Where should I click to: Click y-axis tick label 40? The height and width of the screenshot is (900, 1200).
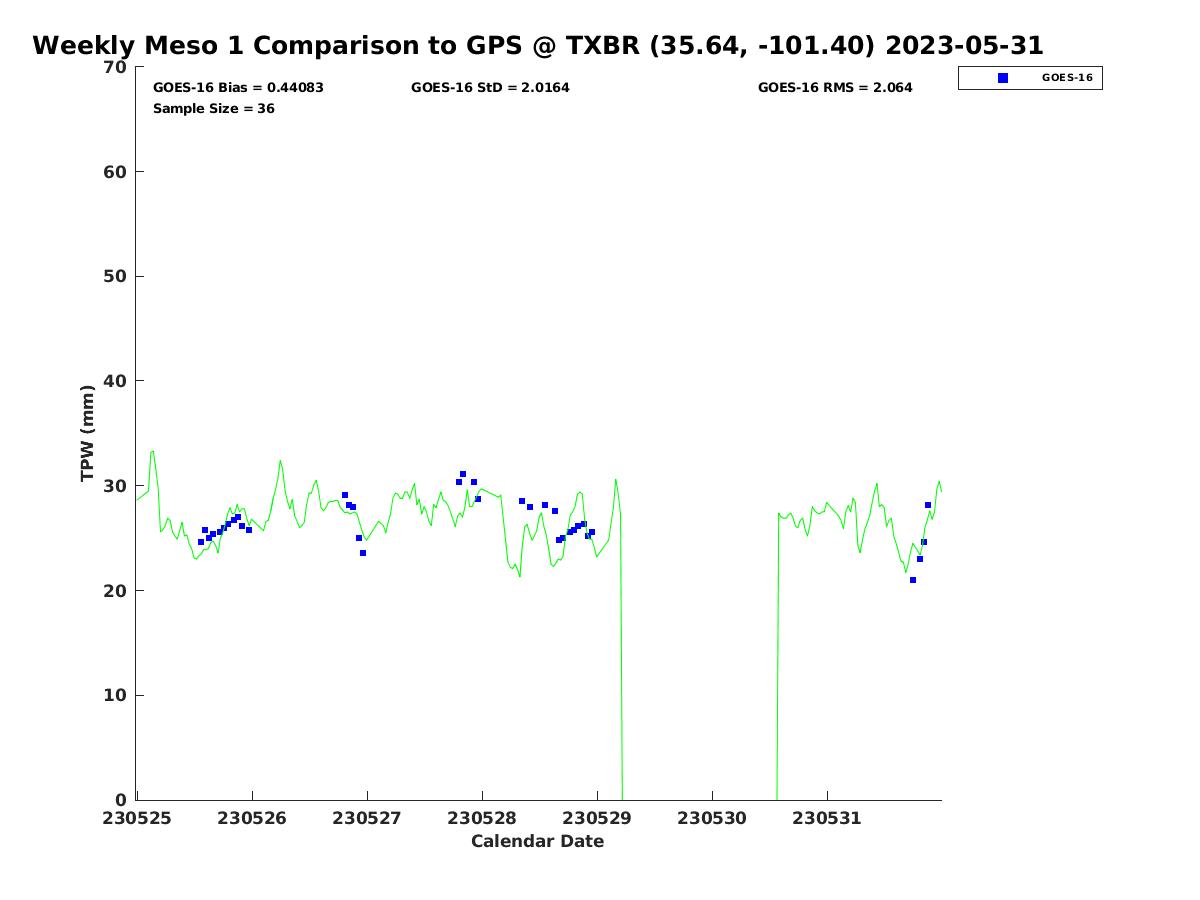pyautogui.click(x=116, y=381)
